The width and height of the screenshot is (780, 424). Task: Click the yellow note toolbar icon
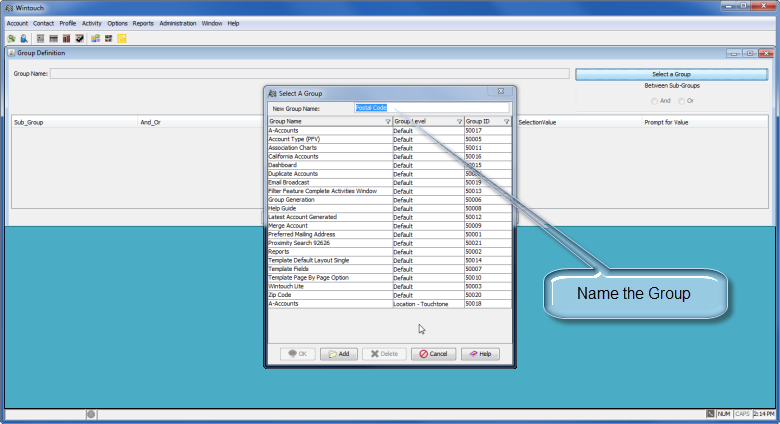122,38
